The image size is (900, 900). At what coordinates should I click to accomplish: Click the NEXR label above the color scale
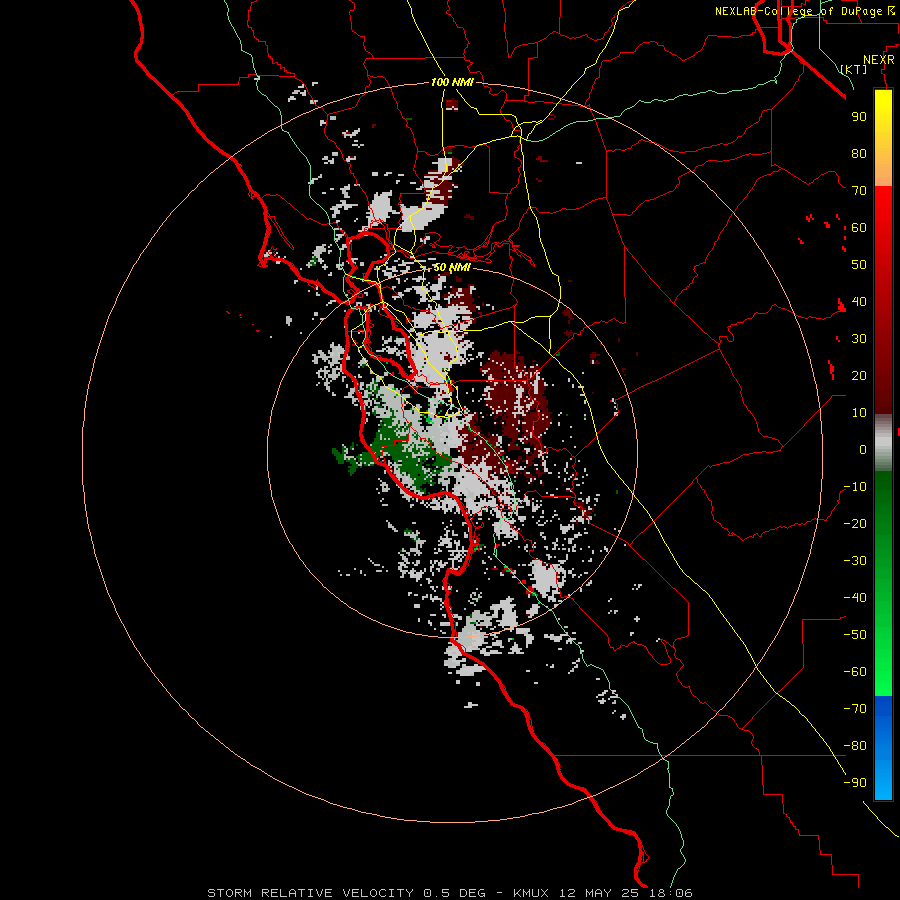click(x=879, y=60)
